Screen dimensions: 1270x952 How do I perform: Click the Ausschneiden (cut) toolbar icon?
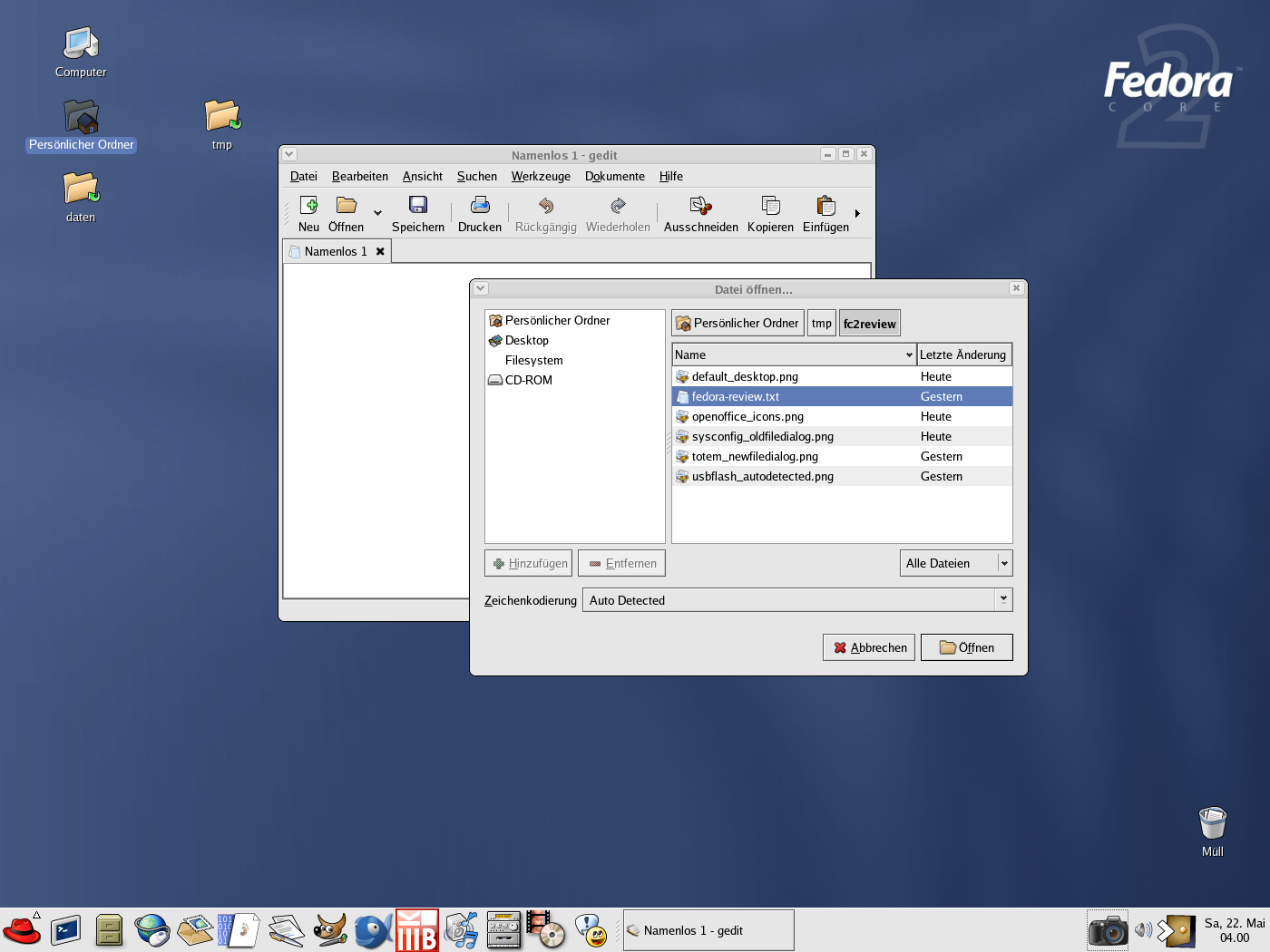699,213
